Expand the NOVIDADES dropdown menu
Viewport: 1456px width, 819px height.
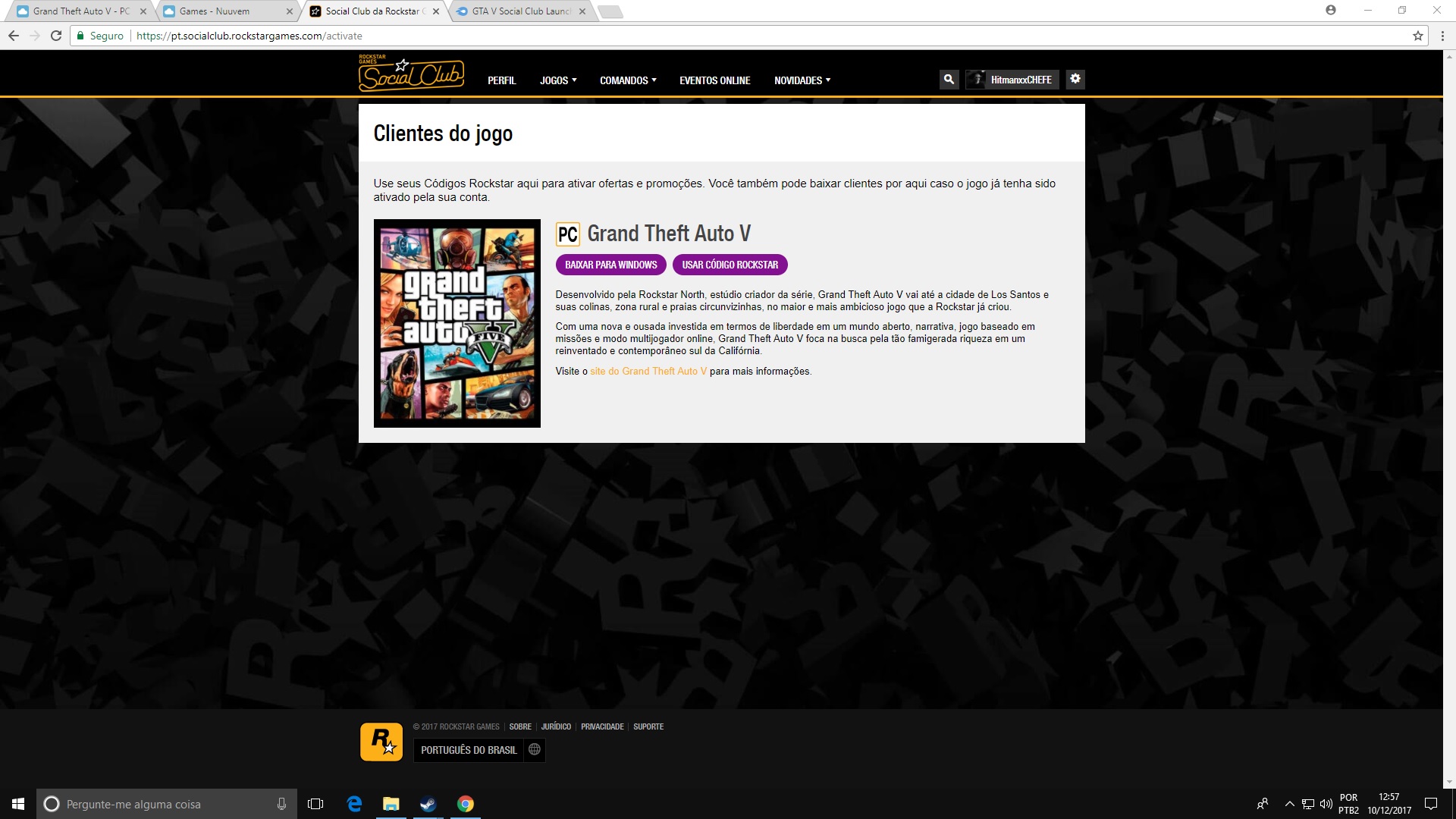pos(802,80)
